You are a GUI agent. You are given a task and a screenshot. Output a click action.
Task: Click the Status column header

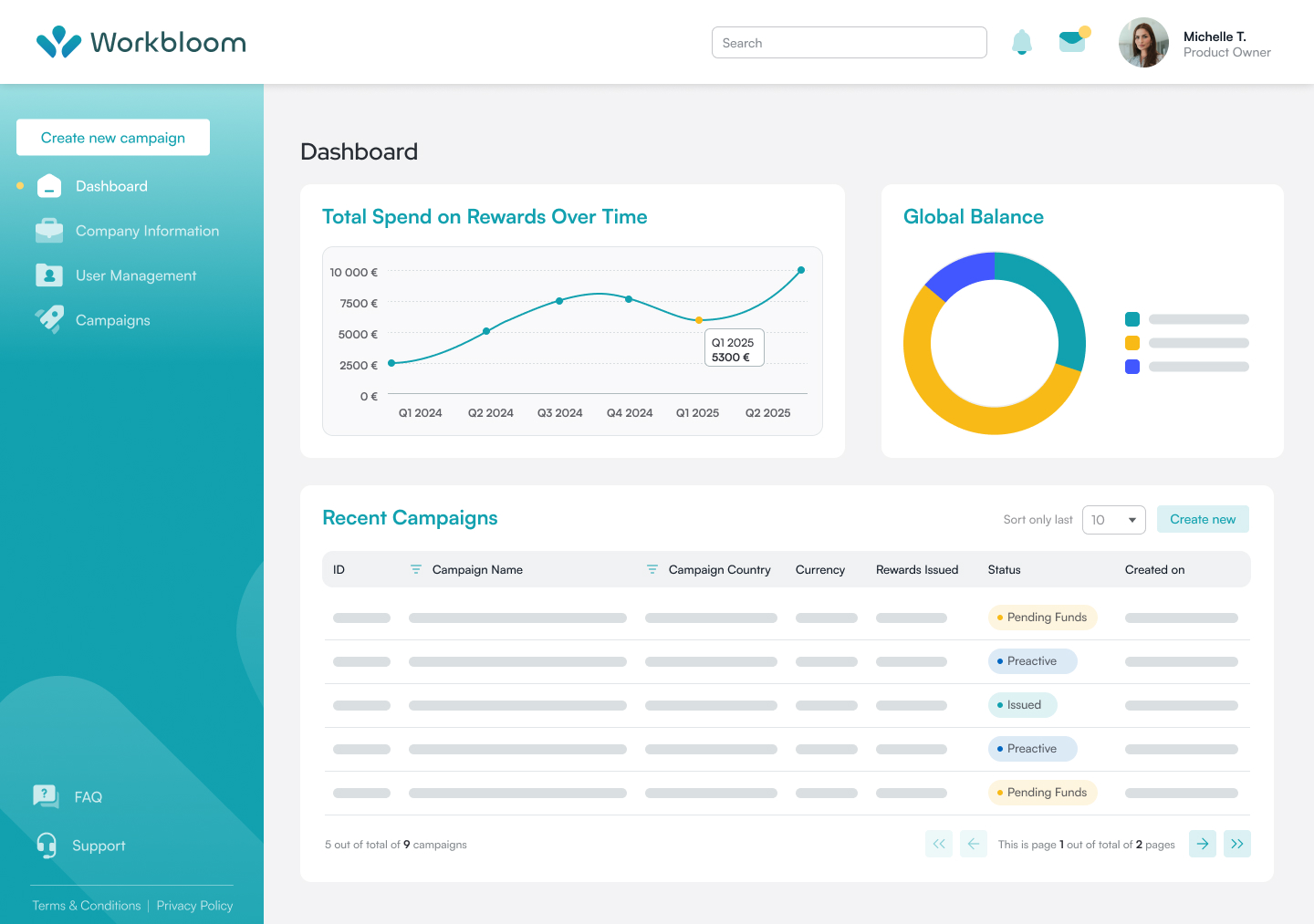coord(1004,569)
